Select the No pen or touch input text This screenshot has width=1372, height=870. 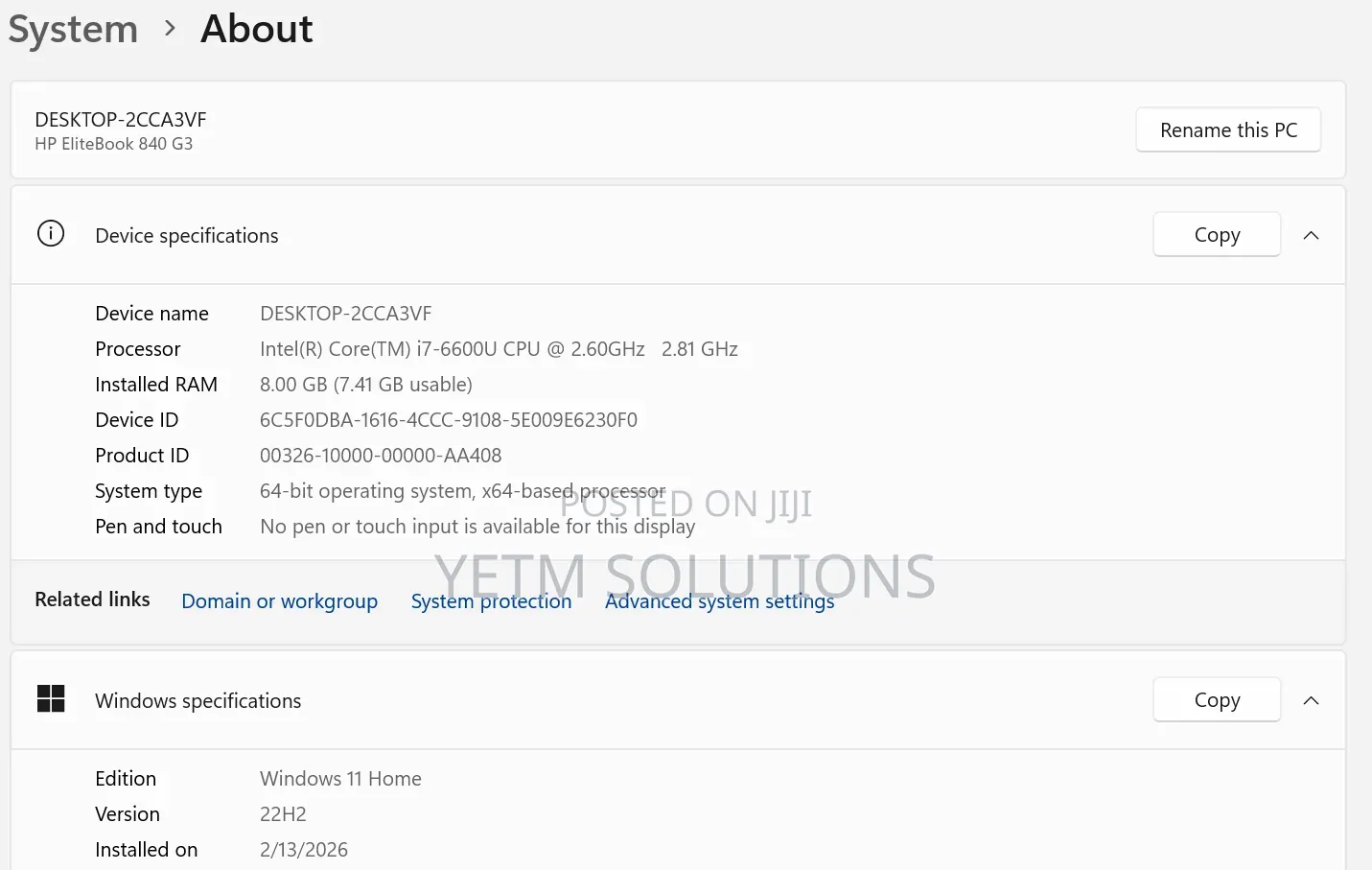coord(477,527)
